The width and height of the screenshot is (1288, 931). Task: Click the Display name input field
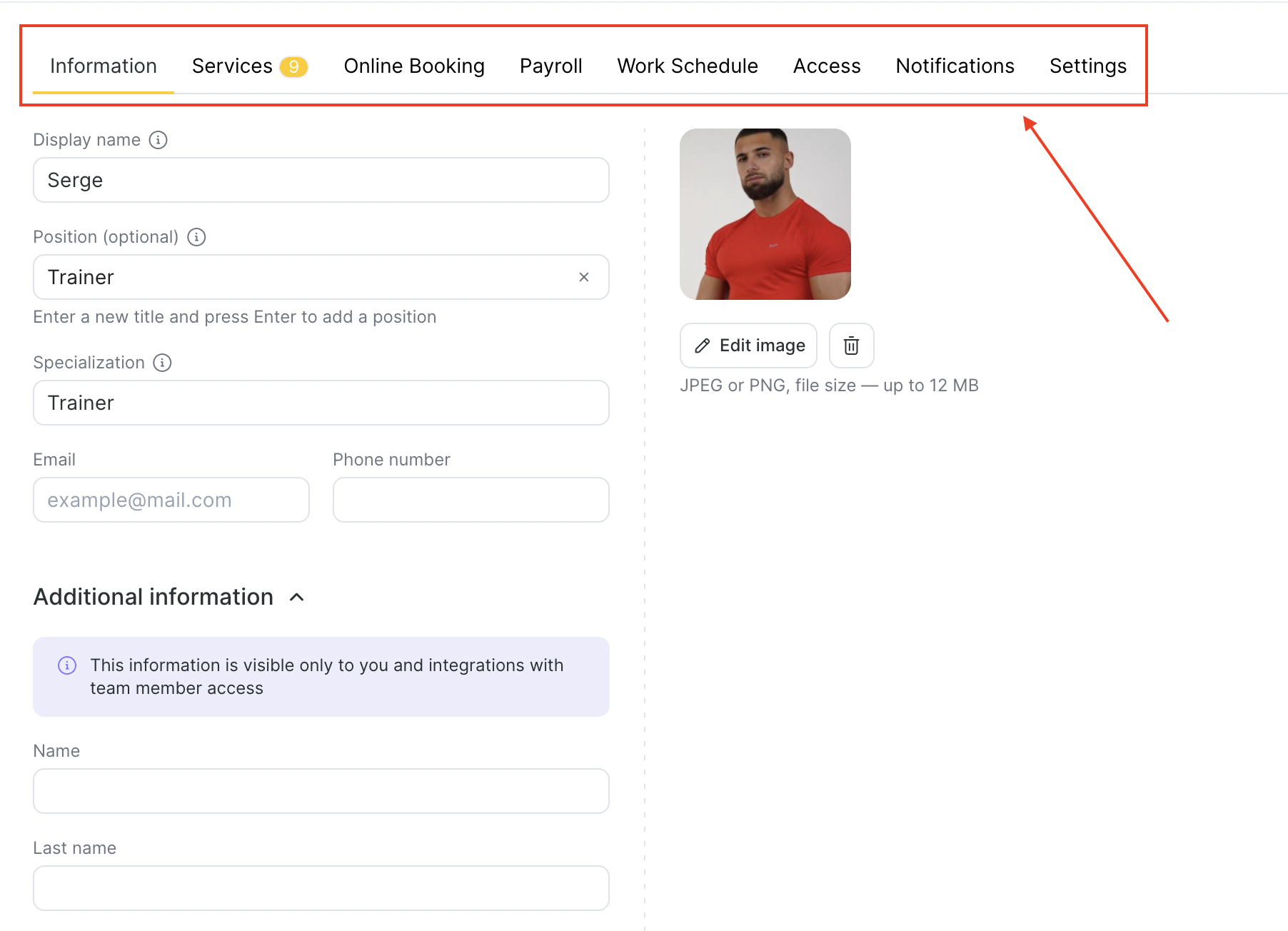coord(321,180)
